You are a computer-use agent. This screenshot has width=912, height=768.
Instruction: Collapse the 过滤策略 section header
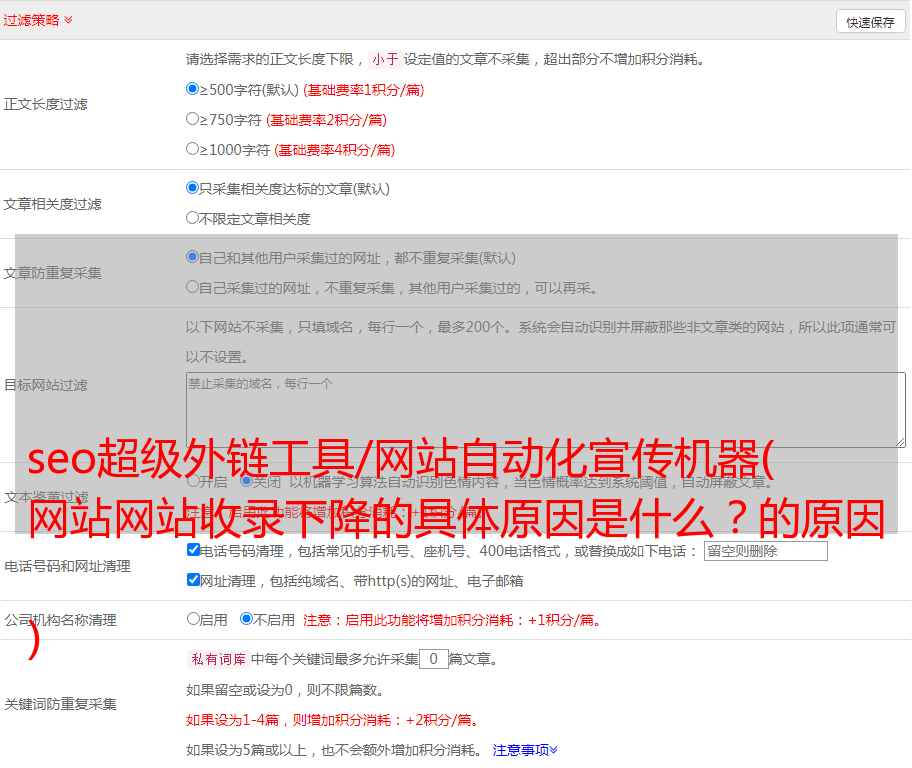coord(38,20)
